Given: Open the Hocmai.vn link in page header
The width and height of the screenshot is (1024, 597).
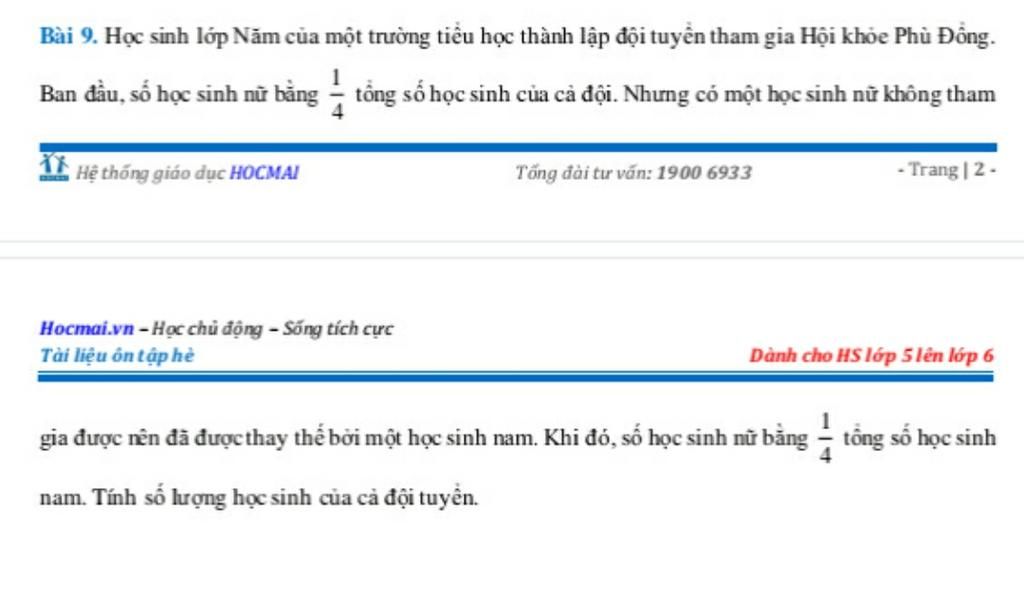Looking at the screenshot, I should pos(86,328).
